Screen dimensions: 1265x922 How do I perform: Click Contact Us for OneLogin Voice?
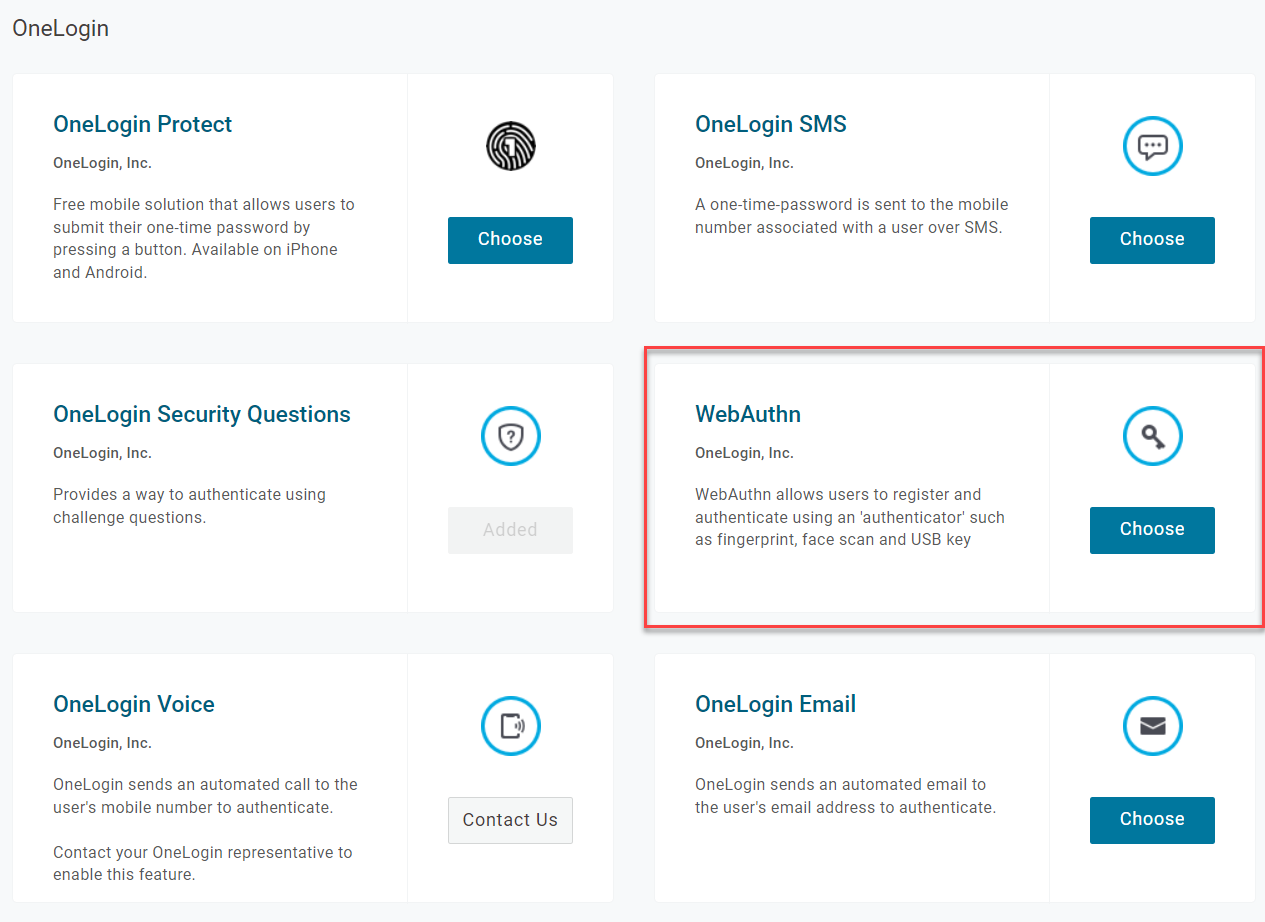coord(510,820)
